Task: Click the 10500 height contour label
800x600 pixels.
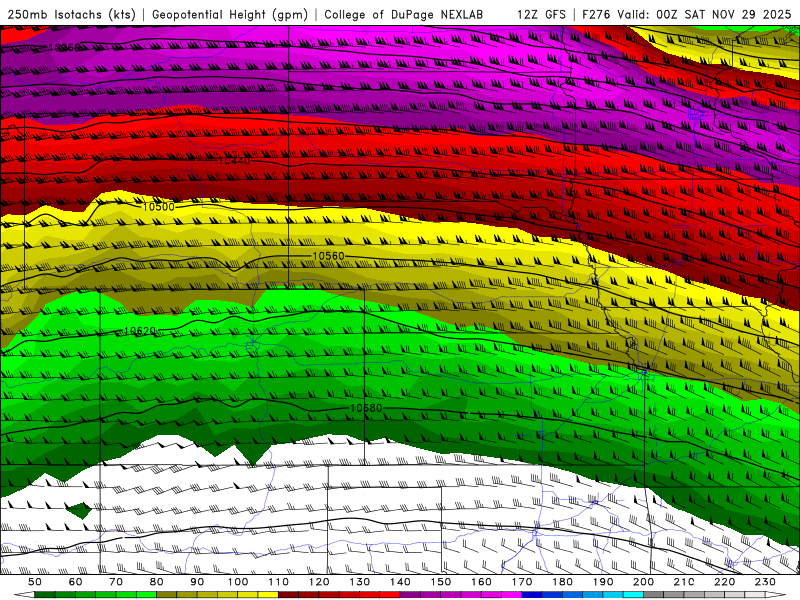Action: (158, 207)
